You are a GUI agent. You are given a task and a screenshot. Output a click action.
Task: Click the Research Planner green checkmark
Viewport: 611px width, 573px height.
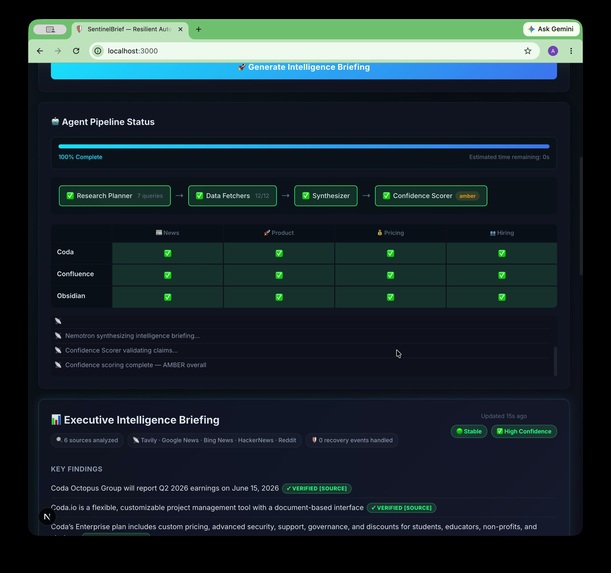tap(70, 196)
